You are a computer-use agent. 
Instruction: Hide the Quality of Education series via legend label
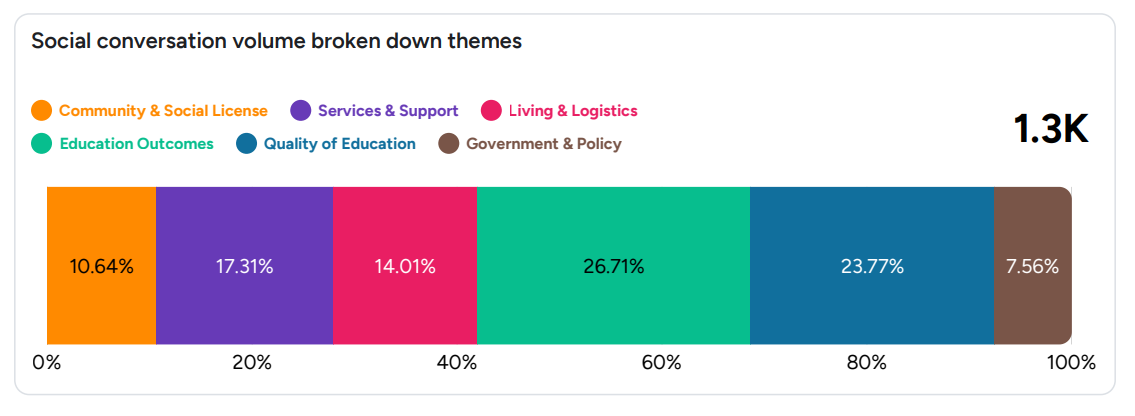pyautogui.click(x=340, y=144)
